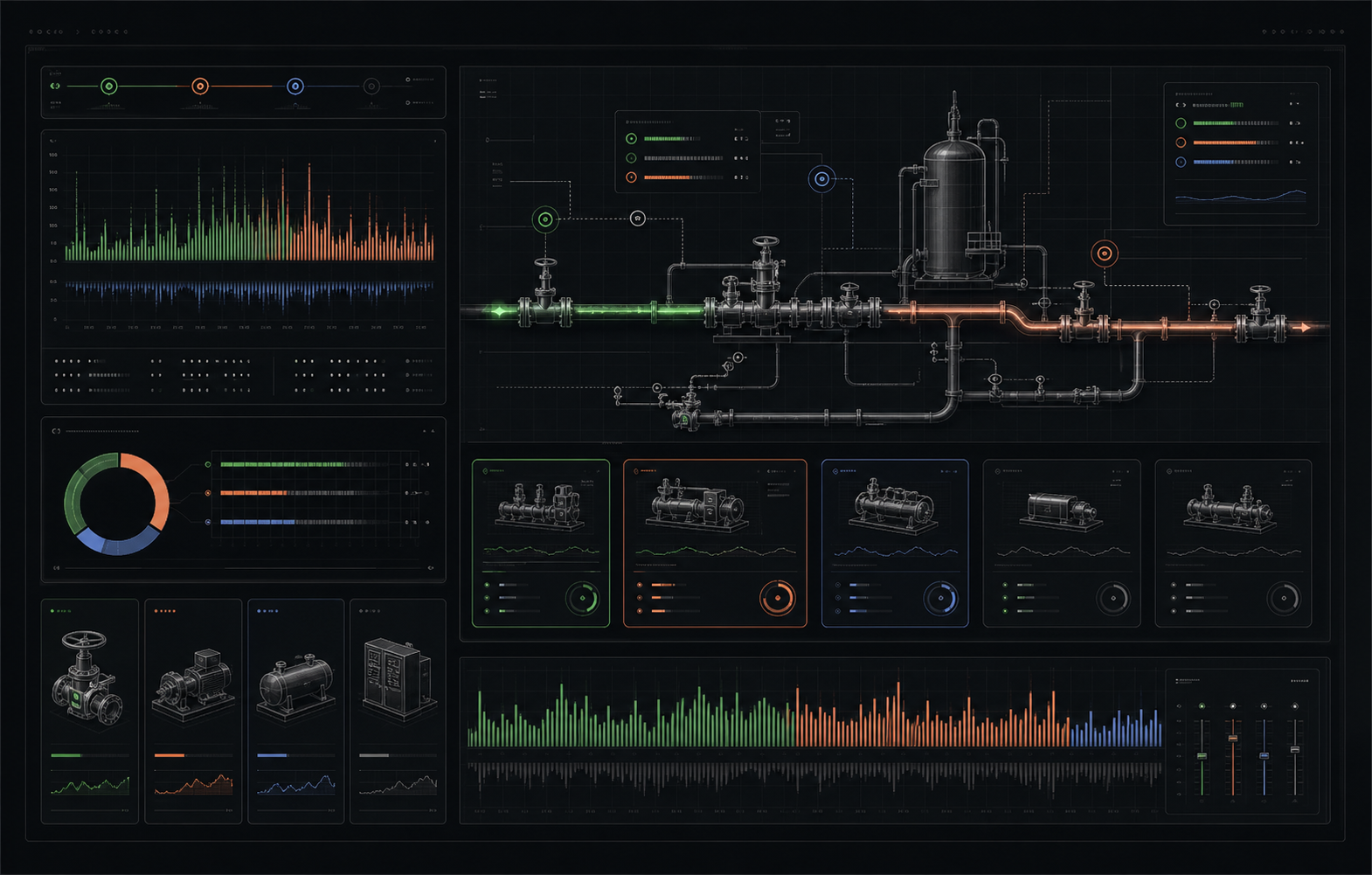Select the green-outlined pump unit card
The width and height of the screenshot is (1372, 875).
[541, 543]
